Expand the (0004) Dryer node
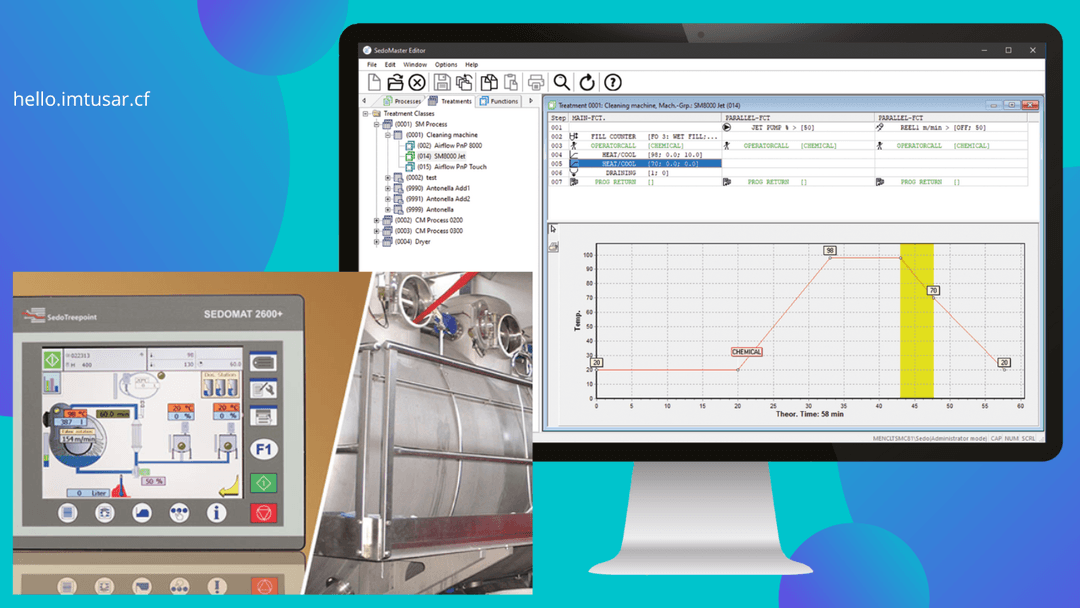This screenshot has width=1080, height=608. [377, 242]
